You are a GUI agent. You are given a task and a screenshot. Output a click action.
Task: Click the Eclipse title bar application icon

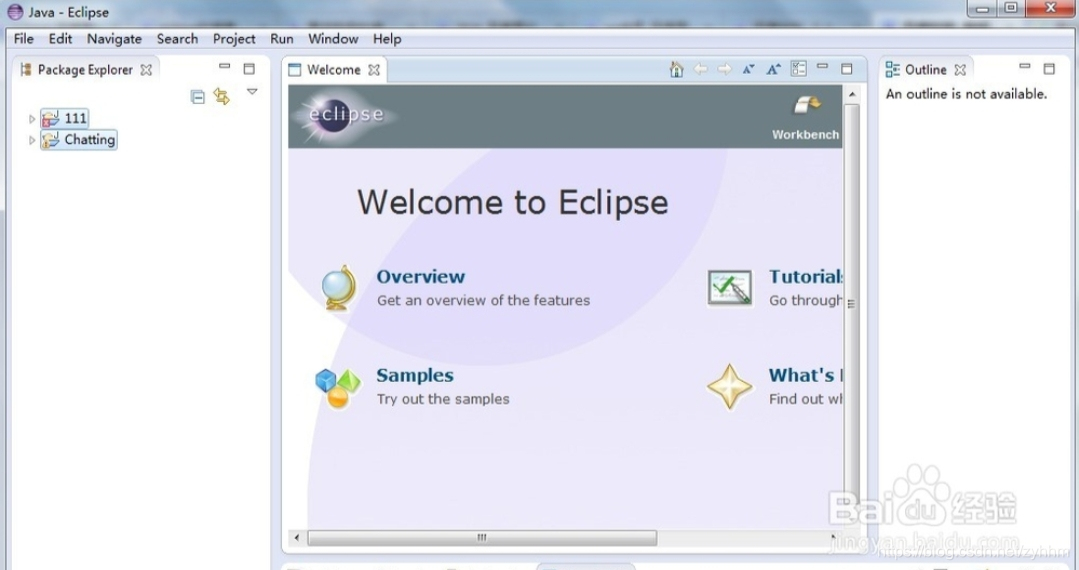click(x=14, y=12)
